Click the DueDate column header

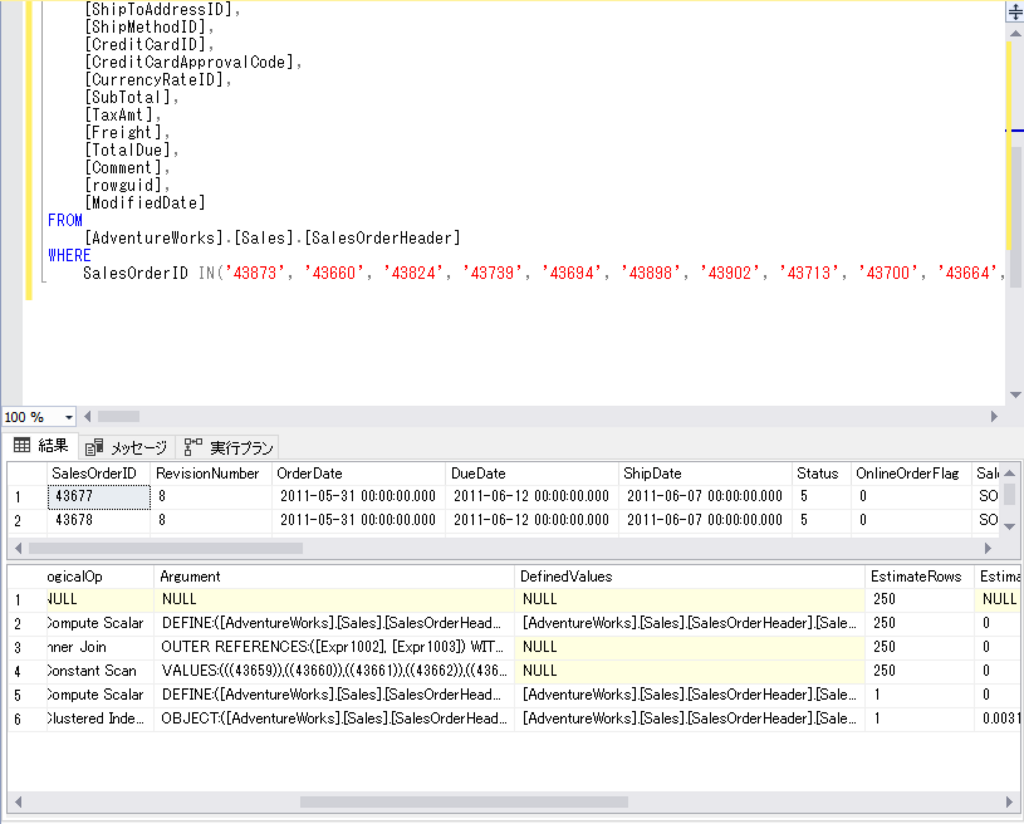click(532, 473)
